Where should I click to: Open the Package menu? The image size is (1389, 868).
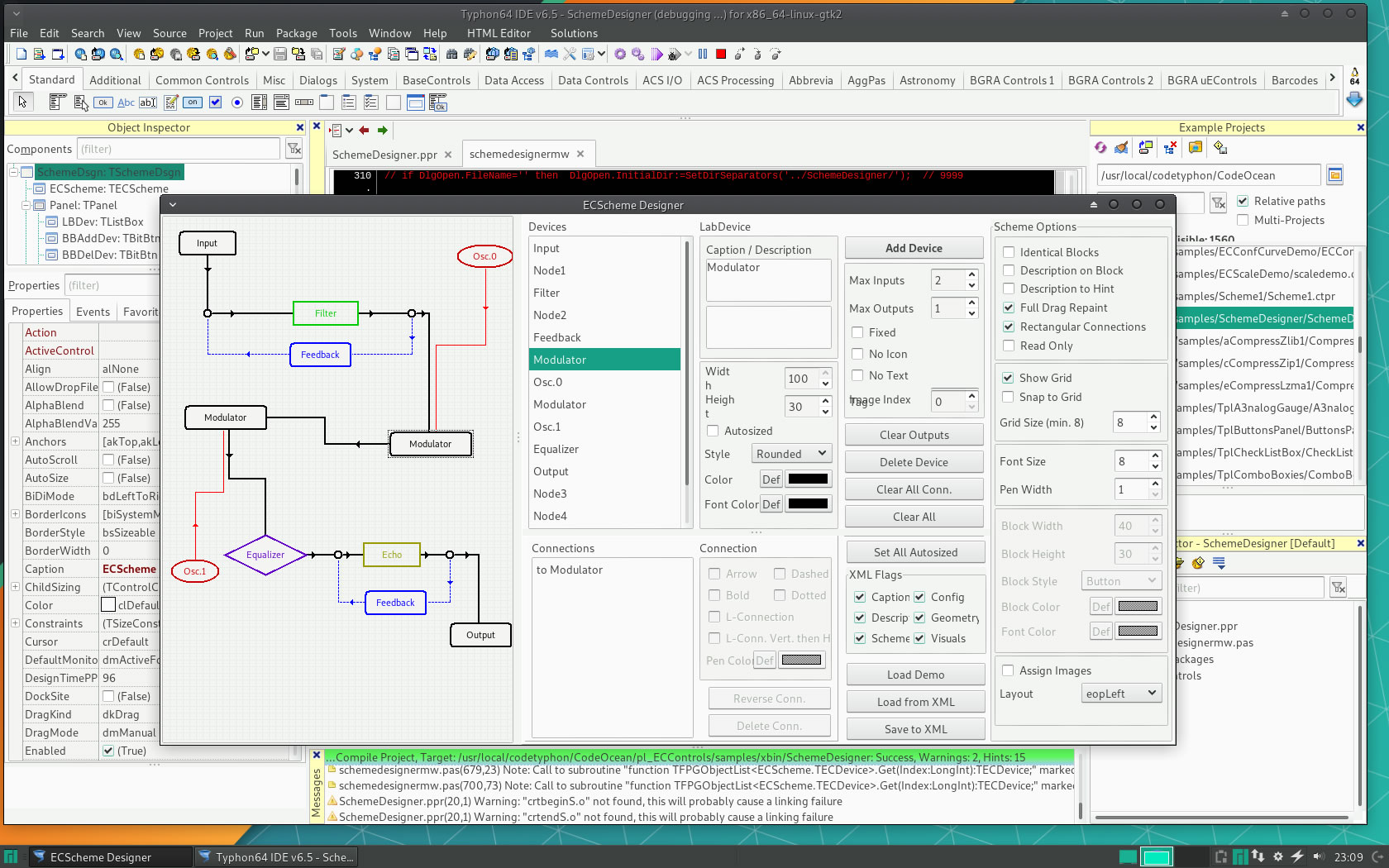click(297, 33)
